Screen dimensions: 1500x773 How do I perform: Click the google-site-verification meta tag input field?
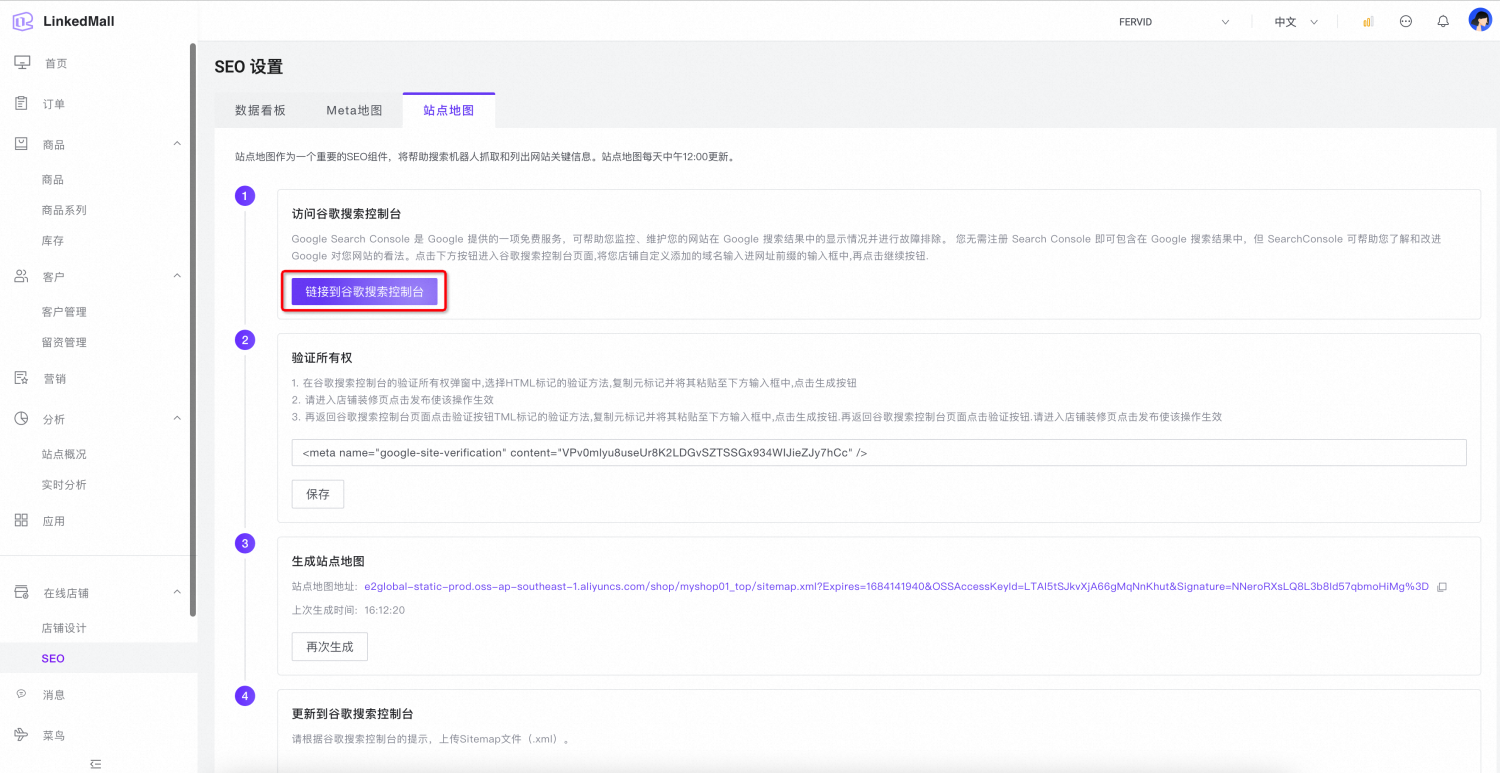878,453
